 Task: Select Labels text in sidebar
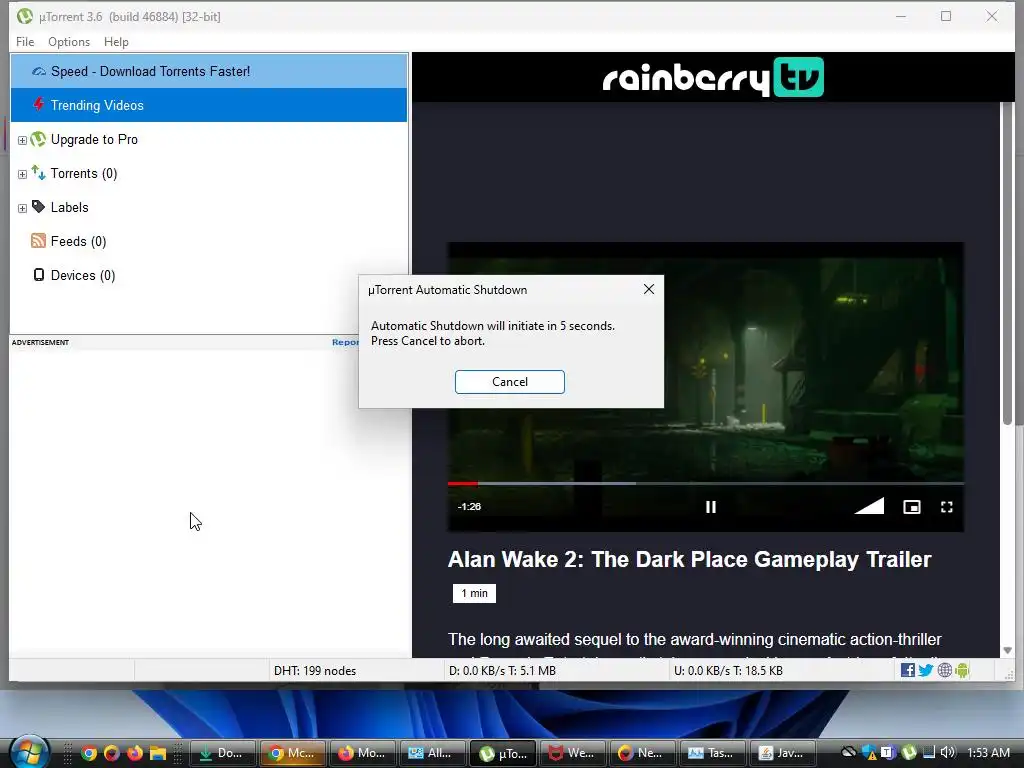[x=69, y=207]
